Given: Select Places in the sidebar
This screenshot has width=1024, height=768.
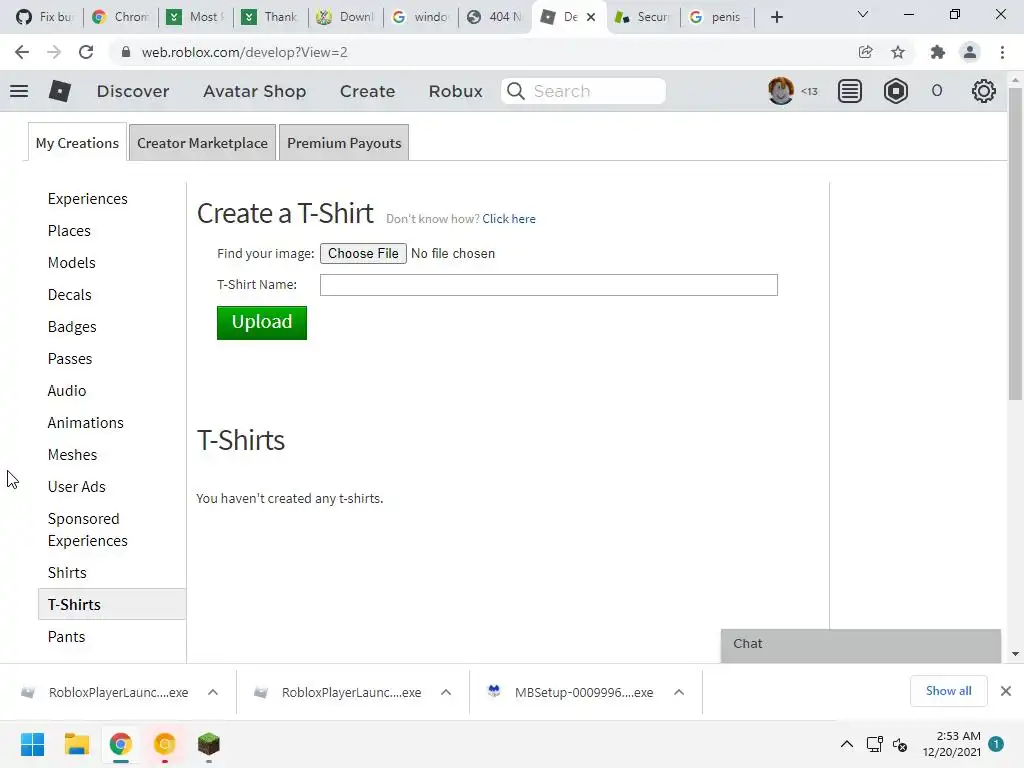Looking at the screenshot, I should point(69,231).
